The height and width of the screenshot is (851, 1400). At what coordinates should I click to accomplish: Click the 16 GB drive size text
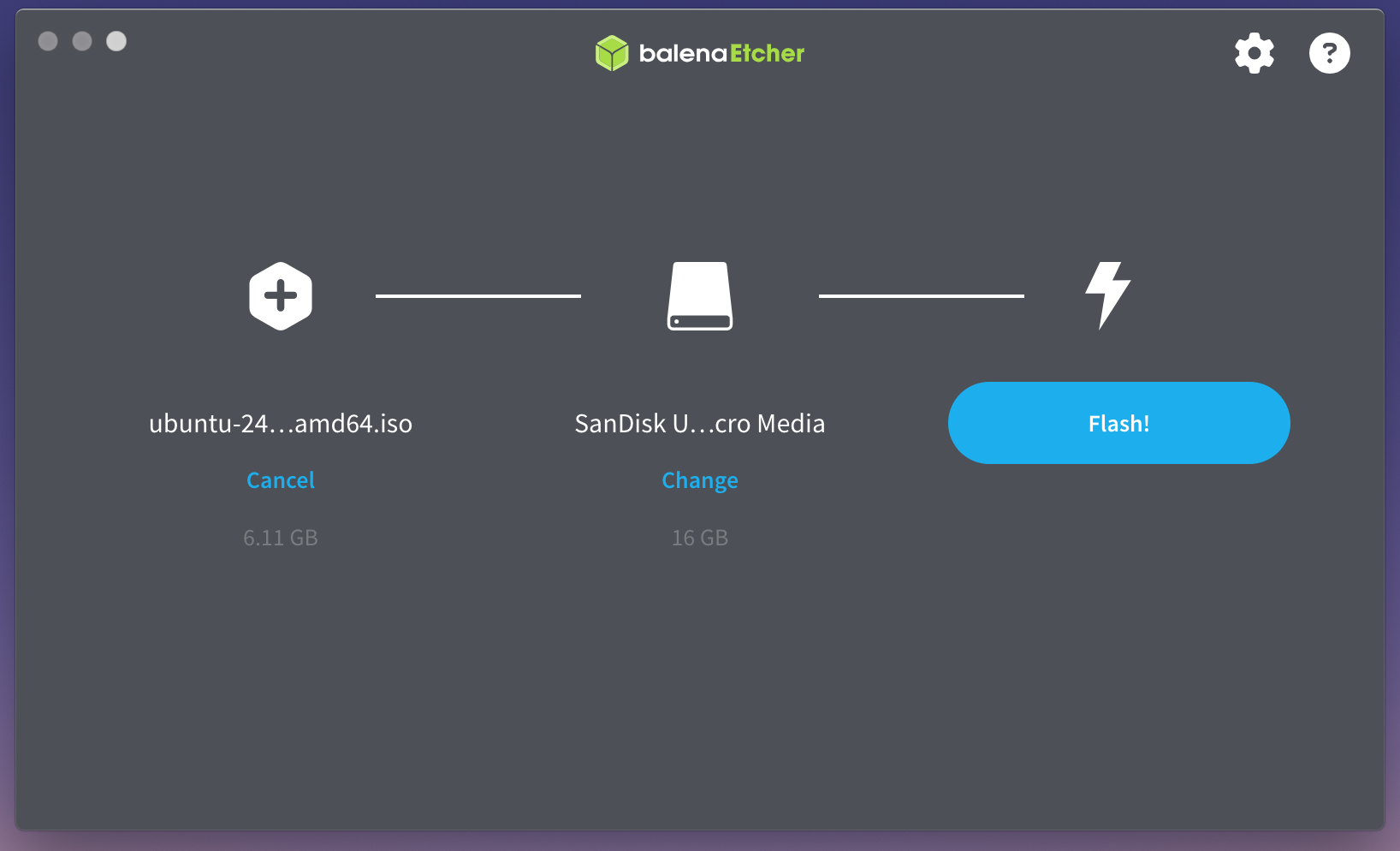(700, 538)
